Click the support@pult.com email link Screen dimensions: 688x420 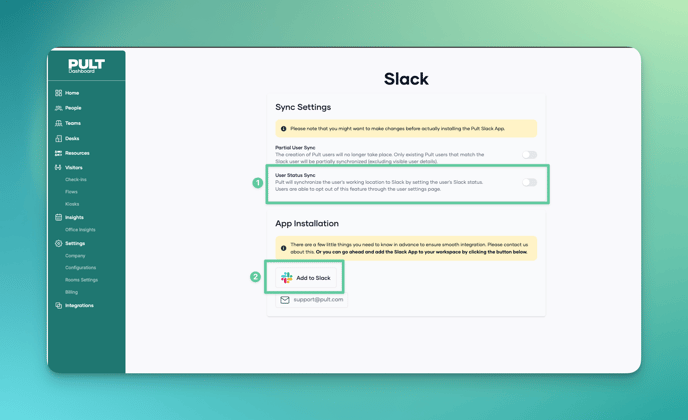[x=319, y=300]
